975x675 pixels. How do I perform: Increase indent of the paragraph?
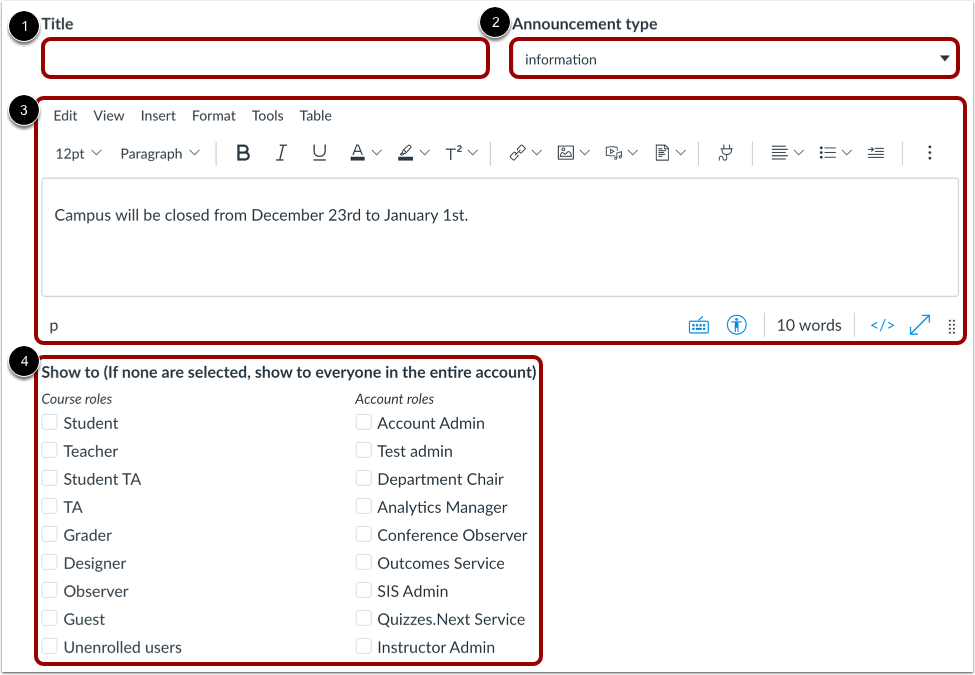(x=876, y=152)
